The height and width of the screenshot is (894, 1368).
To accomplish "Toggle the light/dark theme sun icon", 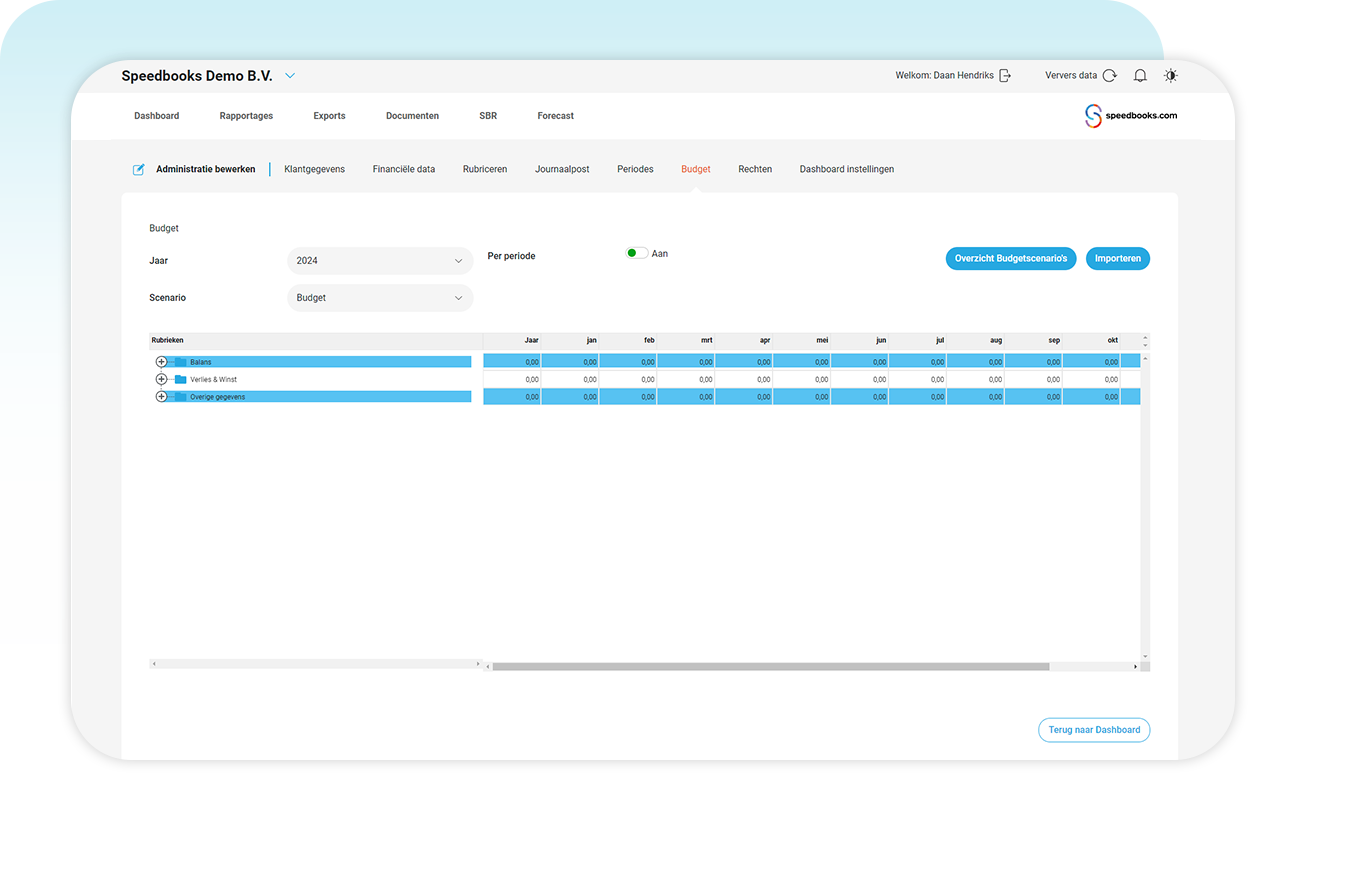I will point(1171,76).
